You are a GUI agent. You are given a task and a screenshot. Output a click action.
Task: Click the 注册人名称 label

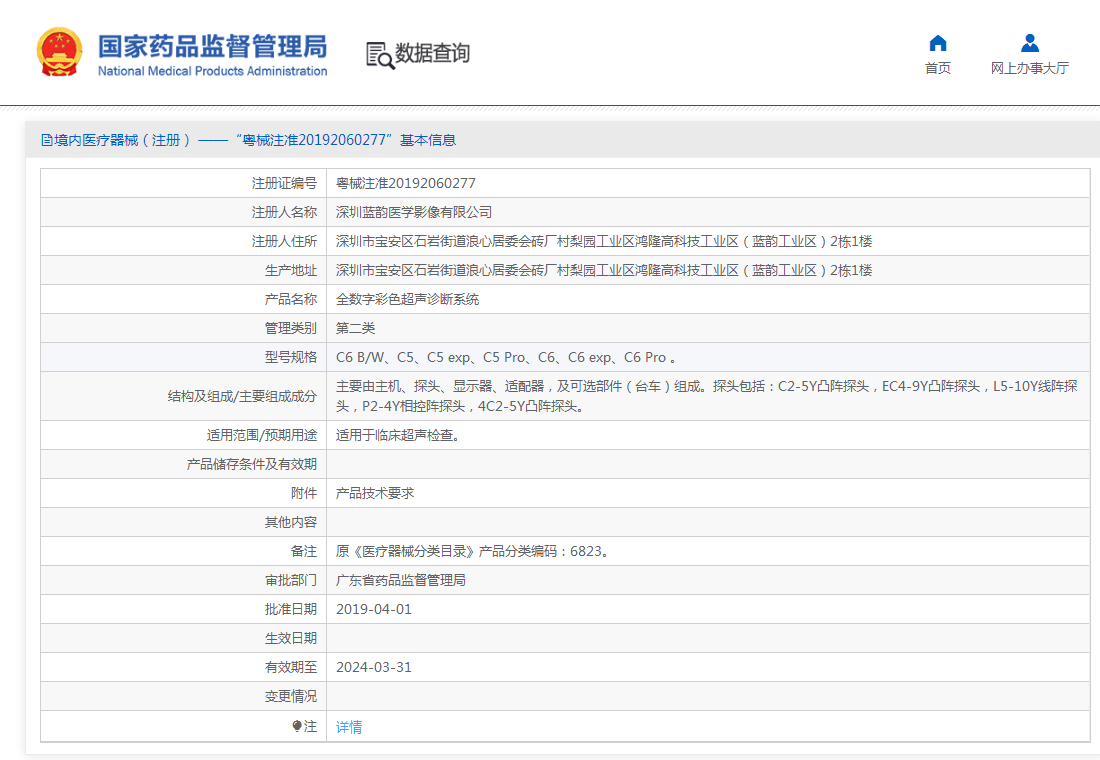point(284,212)
